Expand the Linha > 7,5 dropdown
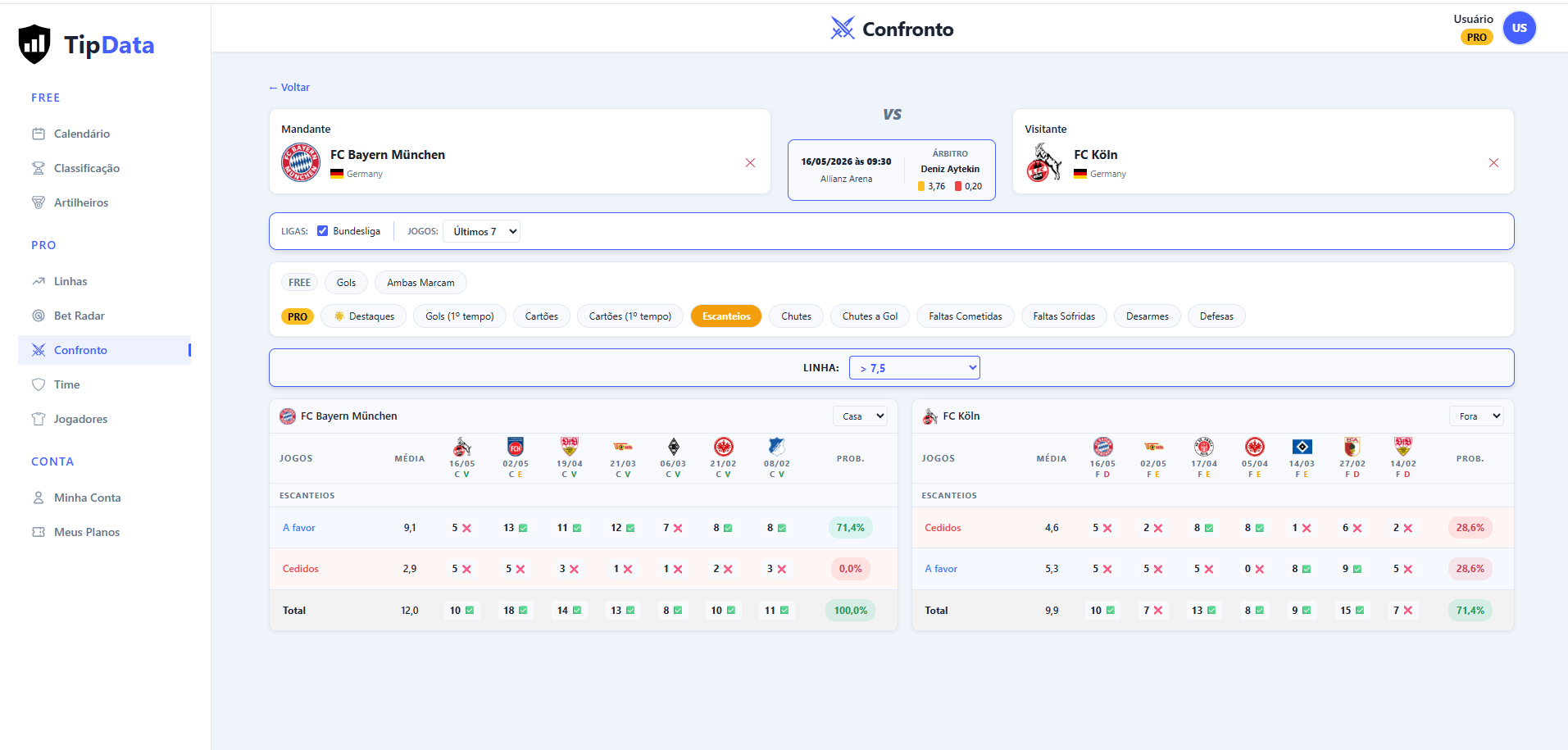The image size is (1568, 750). click(915, 368)
